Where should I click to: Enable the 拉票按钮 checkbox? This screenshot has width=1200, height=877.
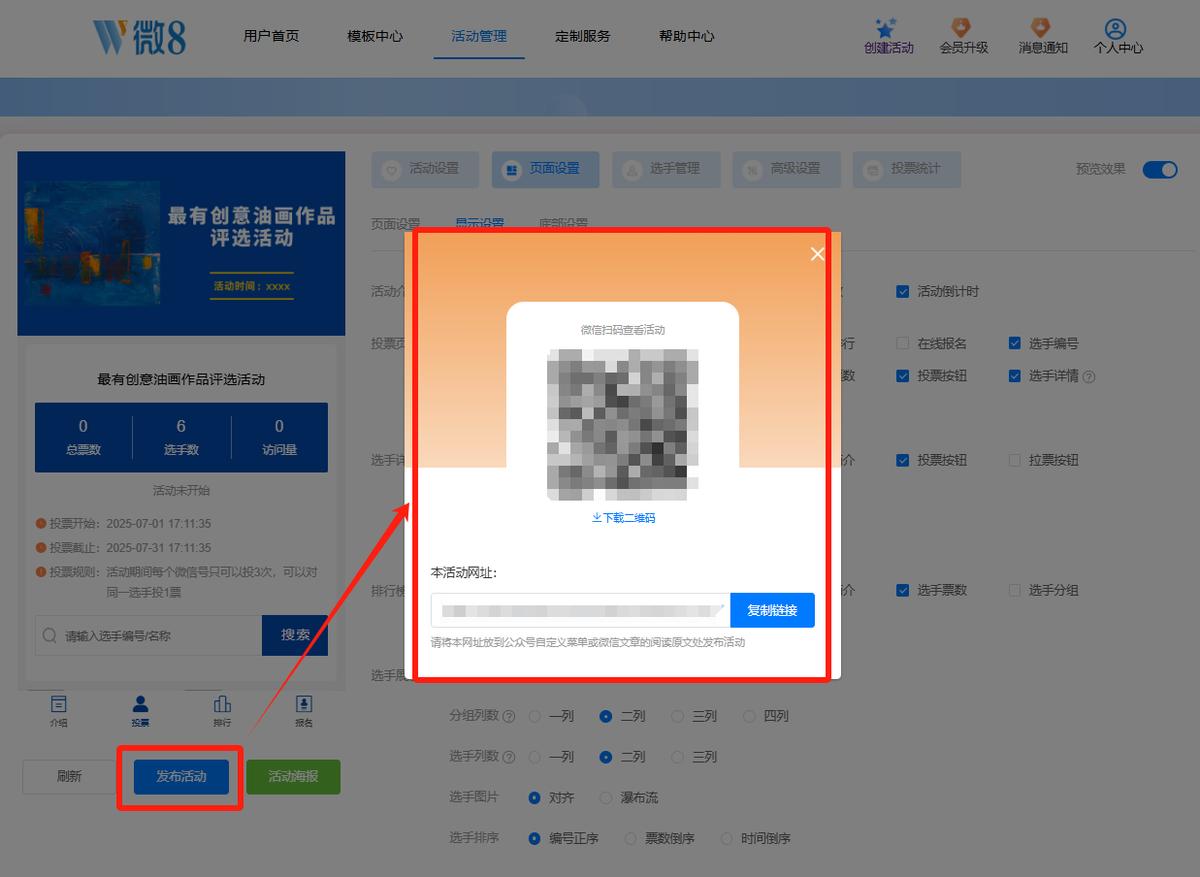[x=1015, y=460]
